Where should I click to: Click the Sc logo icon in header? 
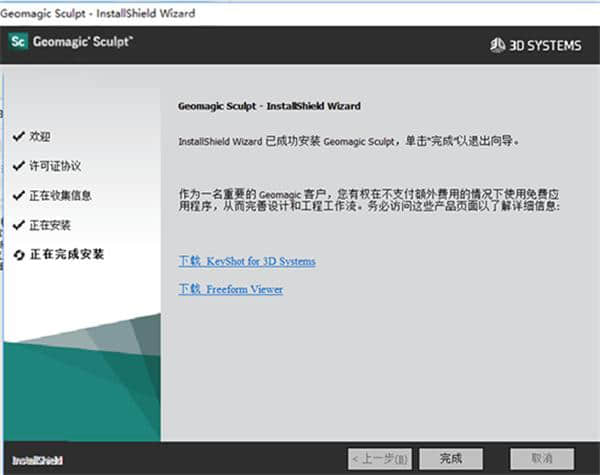pos(18,42)
